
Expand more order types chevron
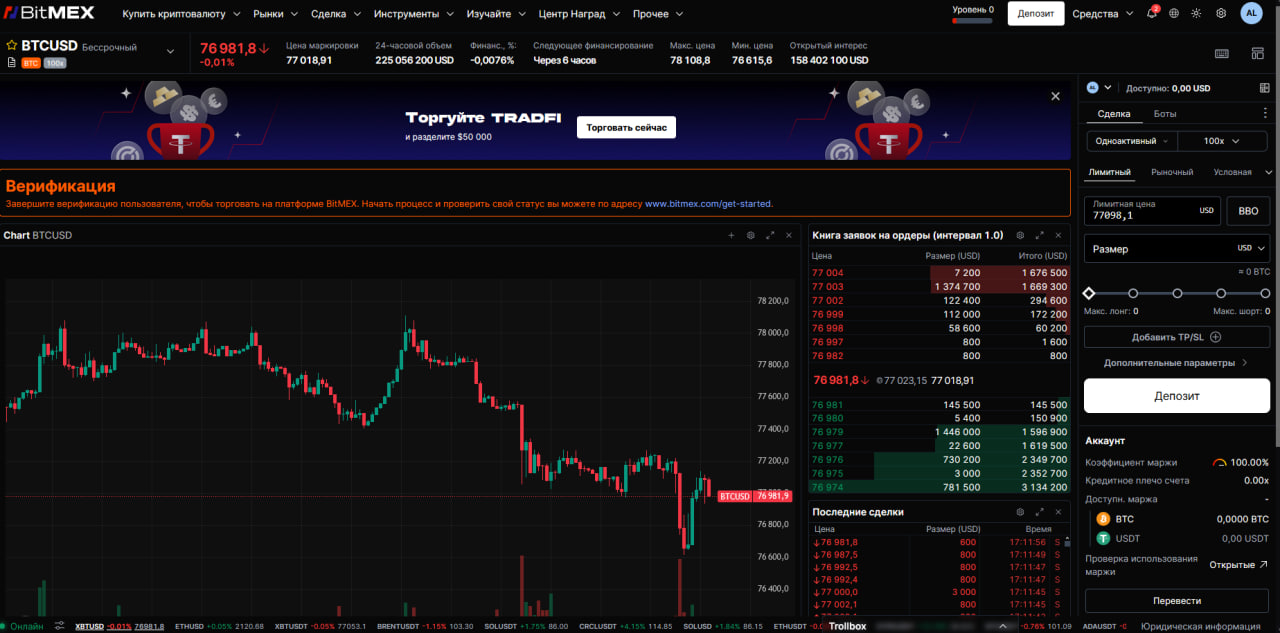point(1269,172)
